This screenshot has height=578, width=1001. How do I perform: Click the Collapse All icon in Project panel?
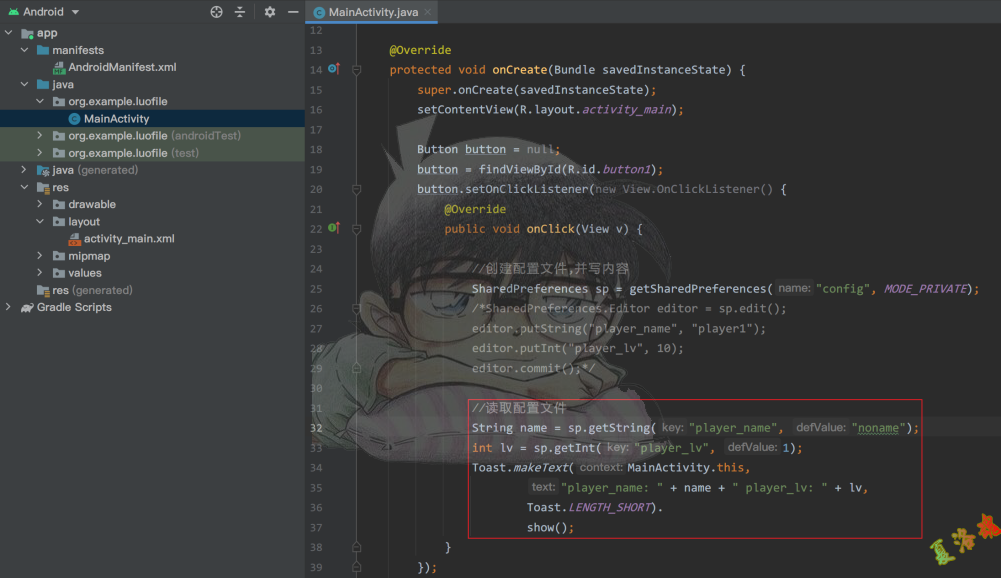tap(240, 12)
